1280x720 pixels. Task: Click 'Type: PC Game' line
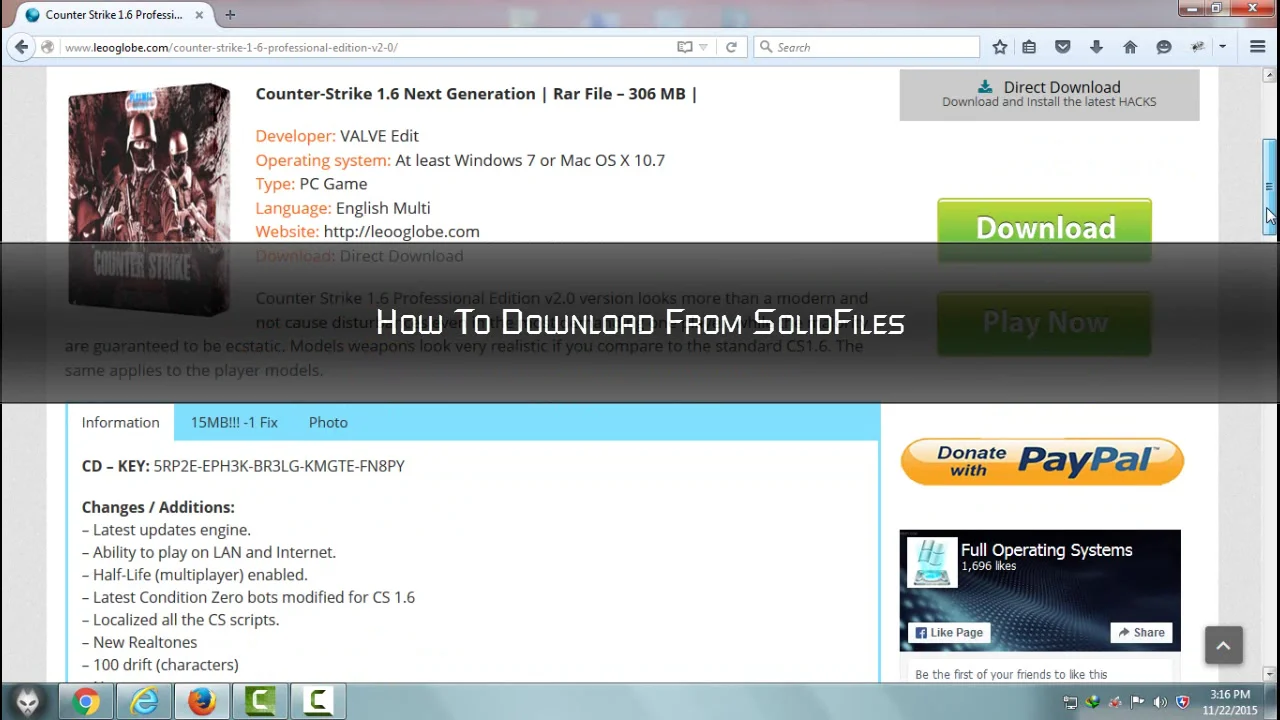(311, 184)
